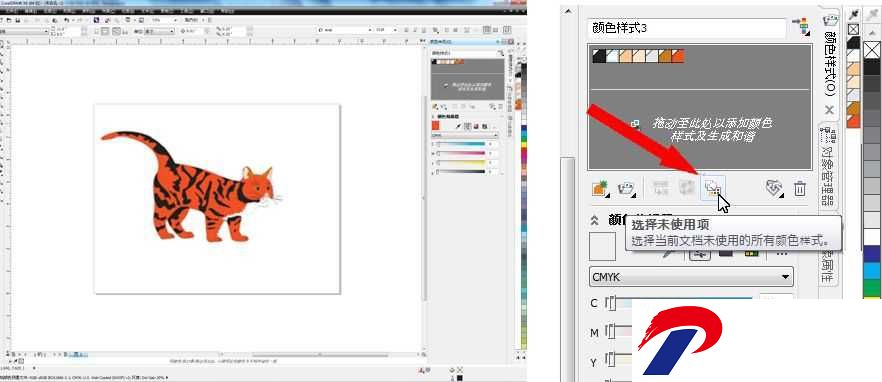Pick the no-color swatch in document palette

point(853,29)
